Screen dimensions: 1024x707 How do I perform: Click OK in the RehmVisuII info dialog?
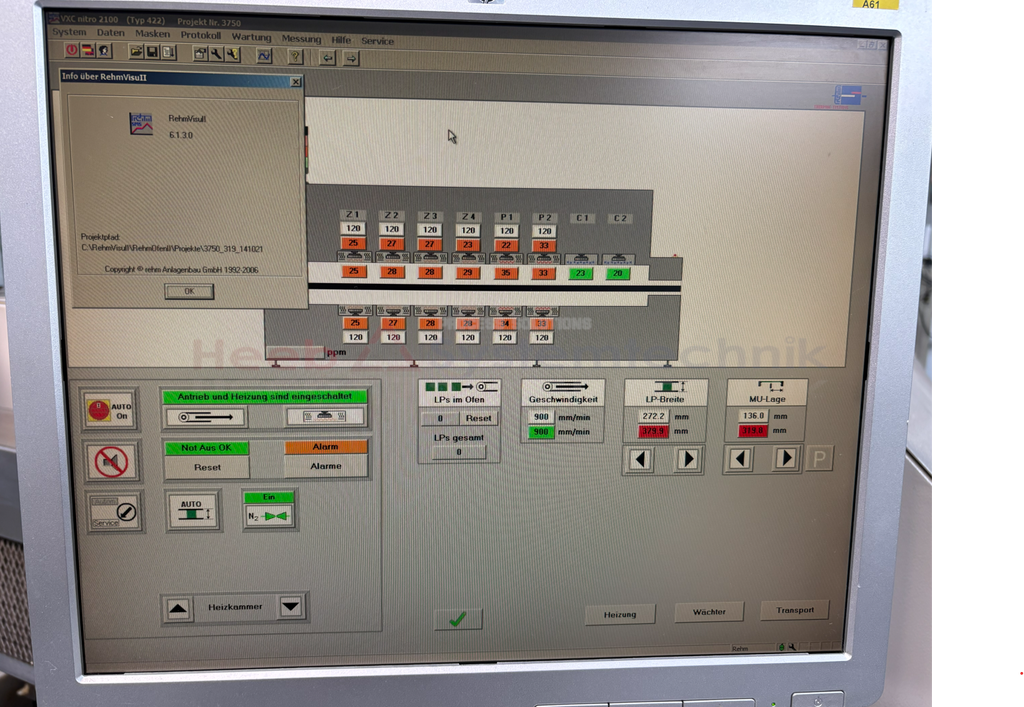189,292
